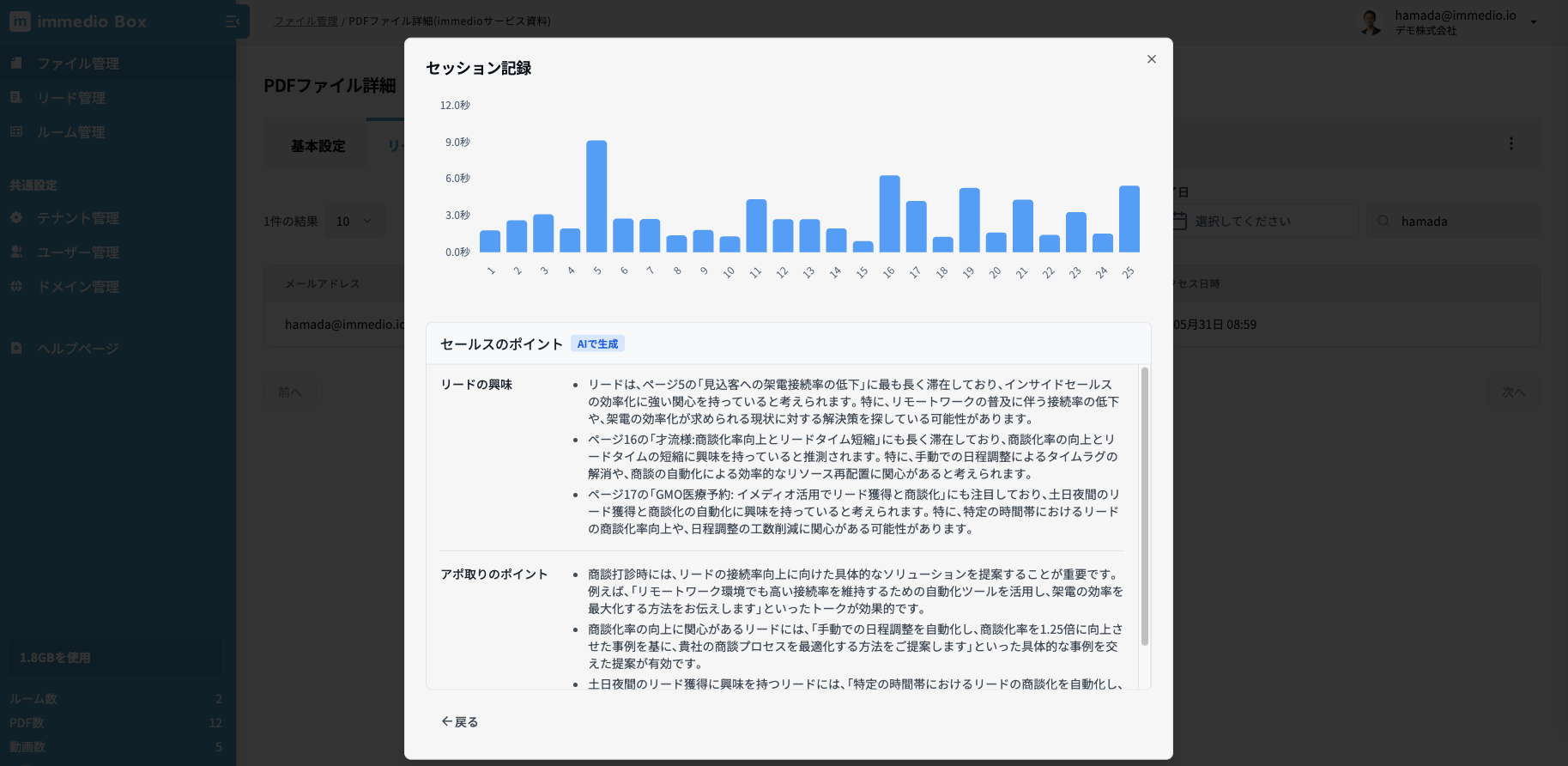Open the ヘルプページ link
The image size is (1568, 766).
[x=77, y=349]
